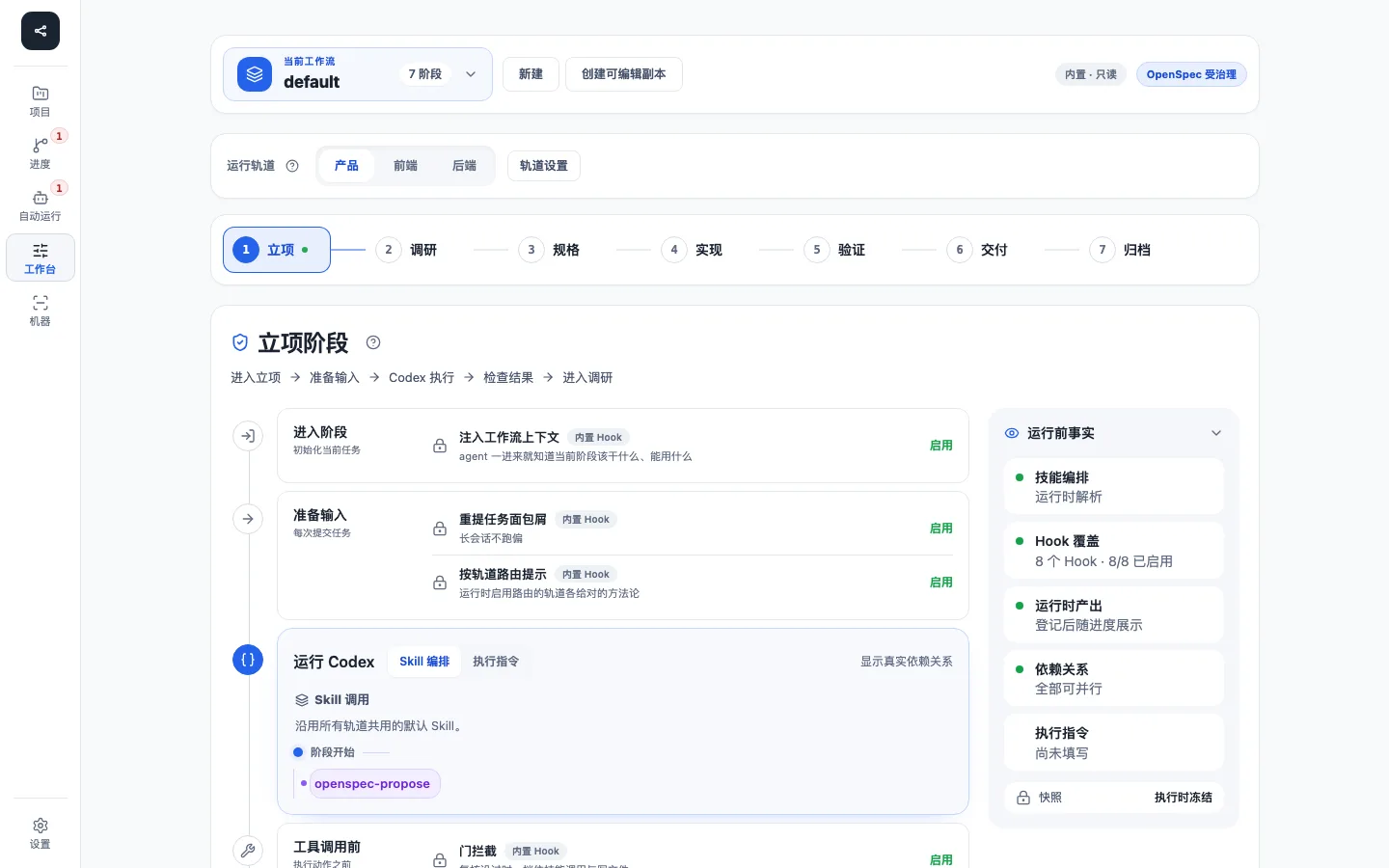Click the lock icon for 门拦截 hook
The height and width of the screenshot is (868, 1389).
440,859
